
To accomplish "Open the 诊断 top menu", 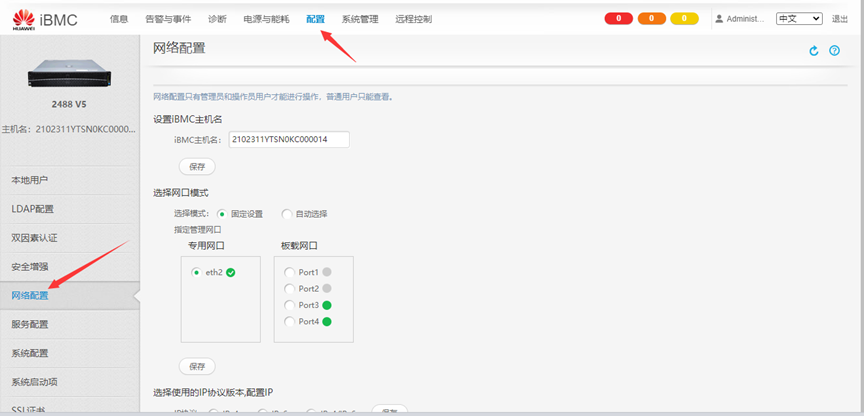I will tap(217, 19).
